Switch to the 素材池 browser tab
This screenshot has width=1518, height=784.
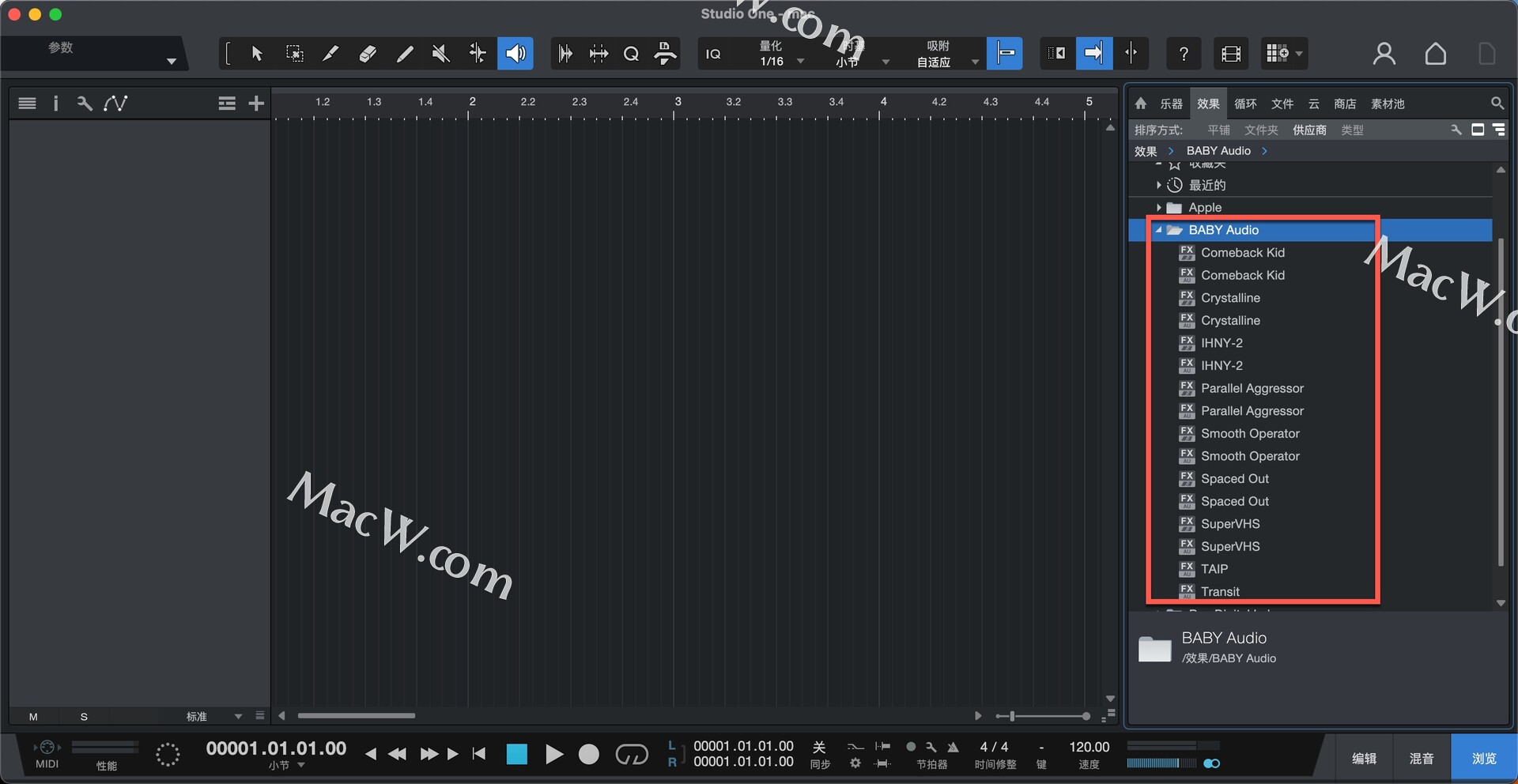pyautogui.click(x=1388, y=104)
